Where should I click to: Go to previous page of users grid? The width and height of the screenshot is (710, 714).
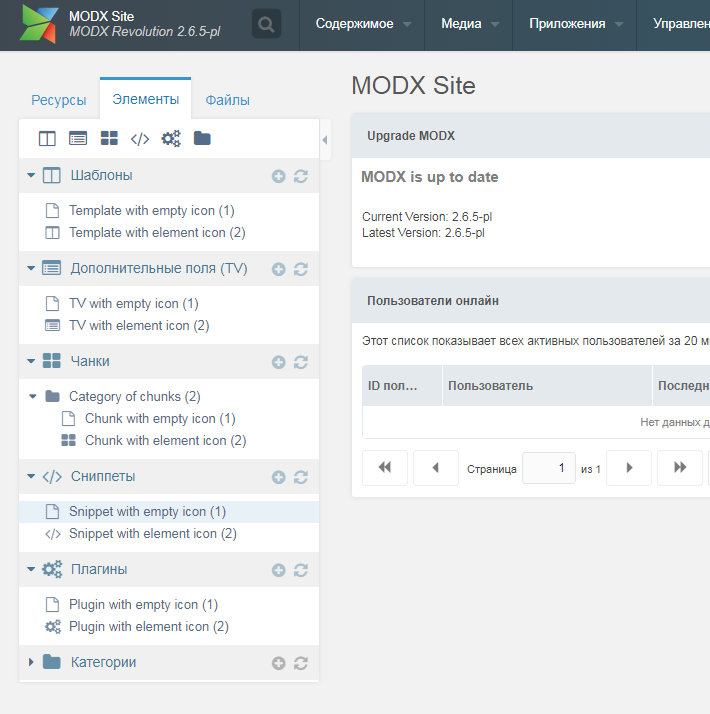click(436, 468)
